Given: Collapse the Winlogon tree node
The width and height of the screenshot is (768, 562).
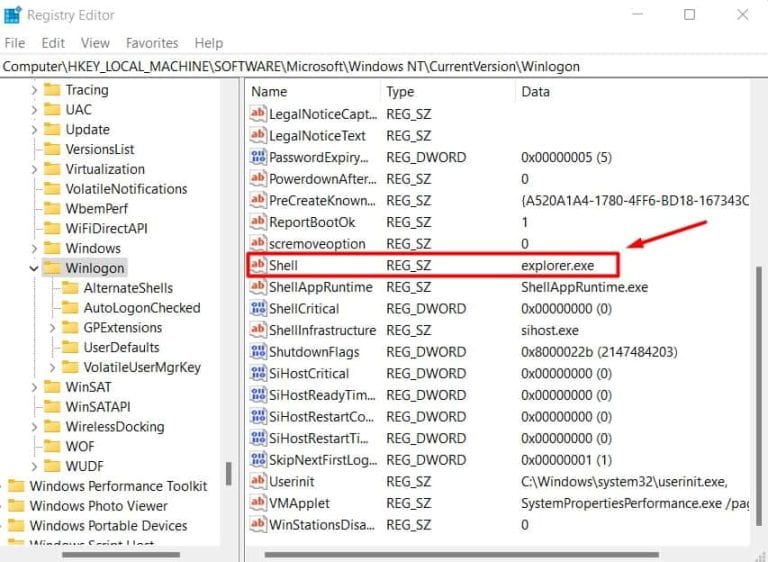Looking at the screenshot, I should pyautogui.click(x=33, y=268).
